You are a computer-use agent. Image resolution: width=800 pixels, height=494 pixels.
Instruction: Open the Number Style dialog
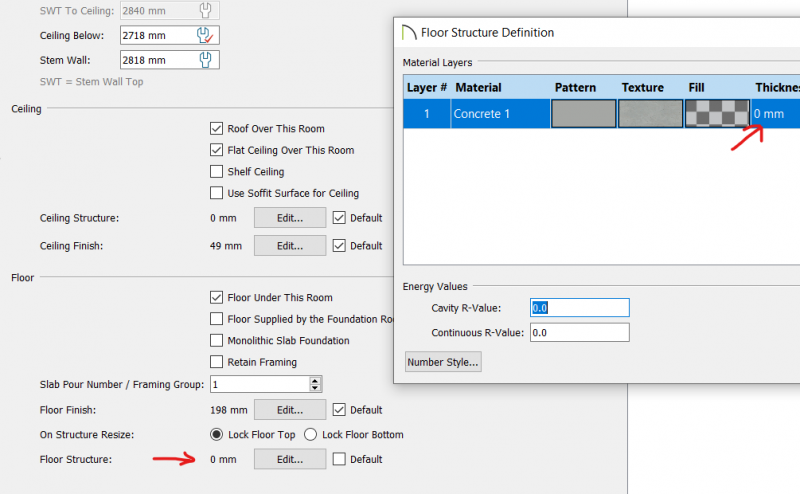[x=443, y=362]
